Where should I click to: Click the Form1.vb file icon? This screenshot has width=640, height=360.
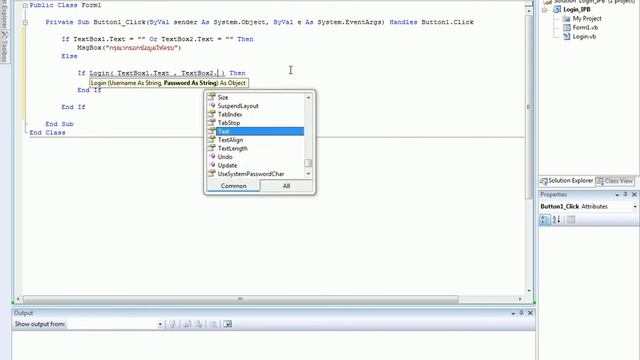pos(567,27)
